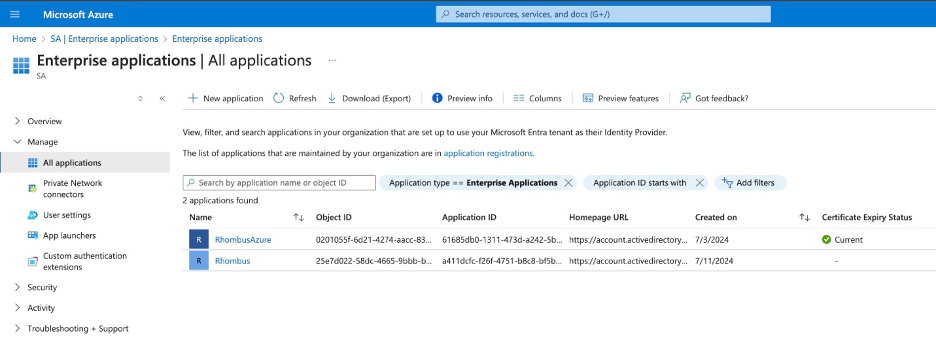Click the Columns icon

tap(519, 99)
